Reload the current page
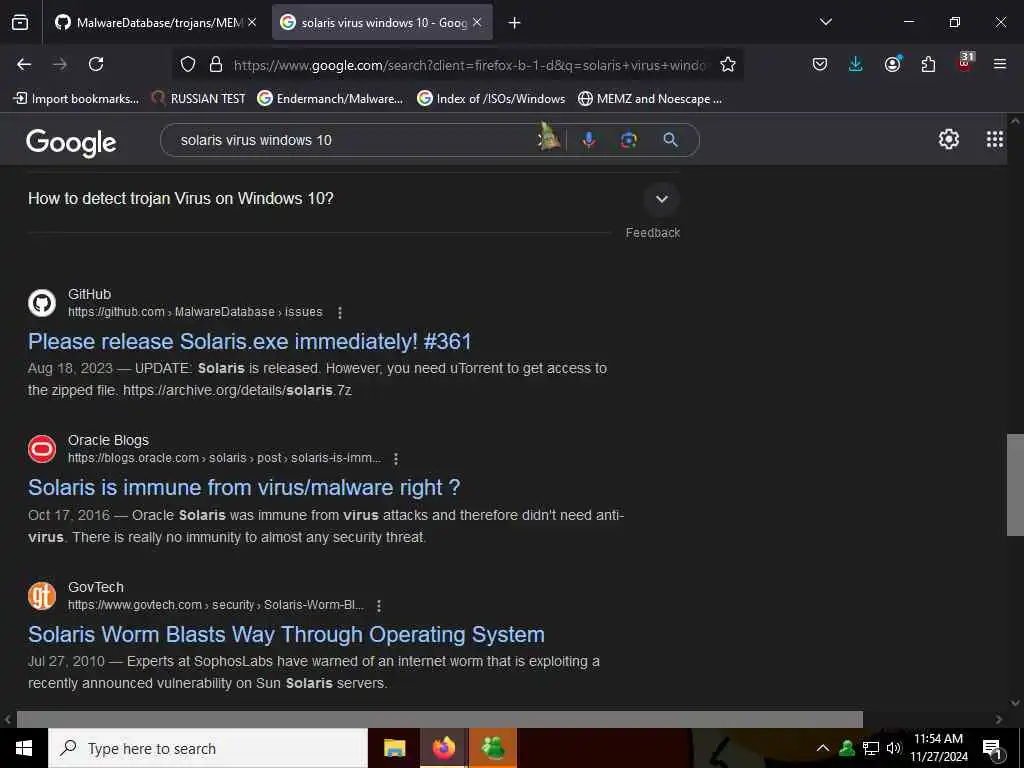This screenshot has height=768, width=1024. point(96,64)
